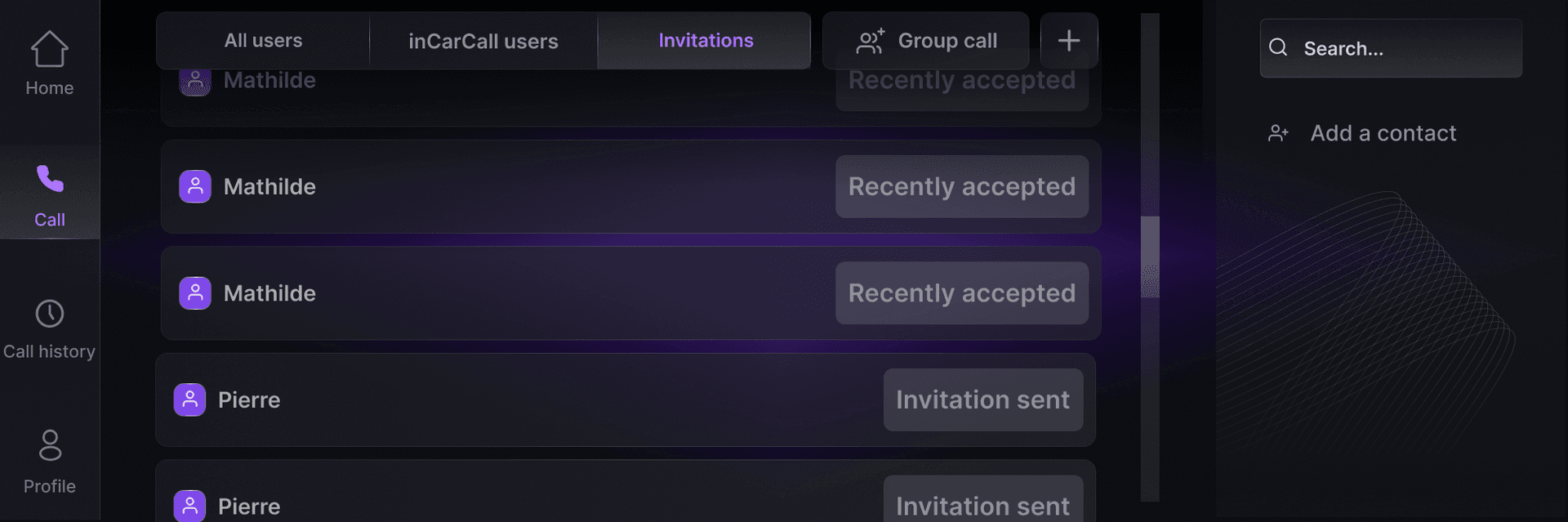Click the first Pierre Invitation sent button
Viewport: 1568px width, 522px height.
[982, 399]
